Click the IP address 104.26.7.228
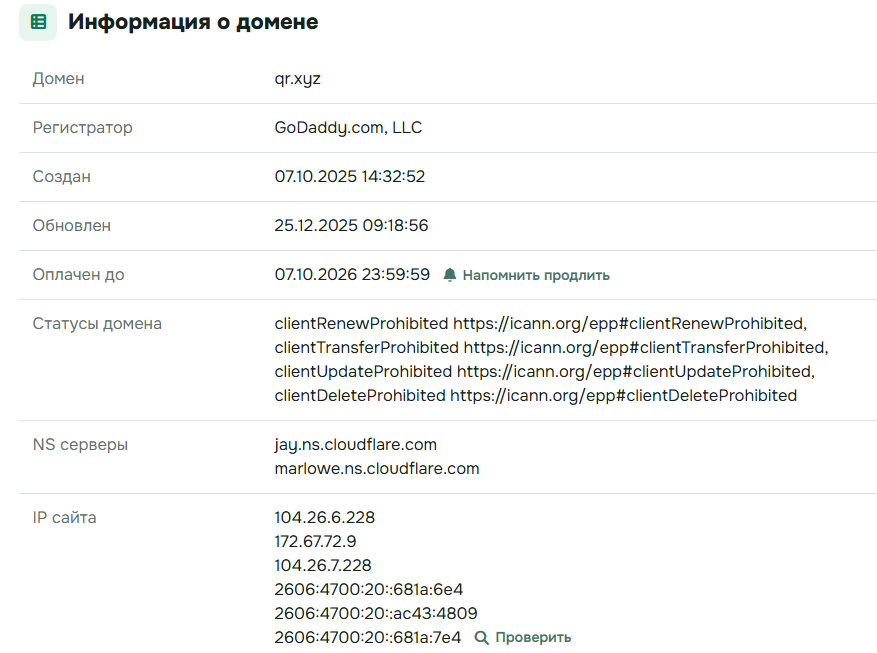Viewport: 877px width, 653px height. pyautogui.click(x=323, y=566)
